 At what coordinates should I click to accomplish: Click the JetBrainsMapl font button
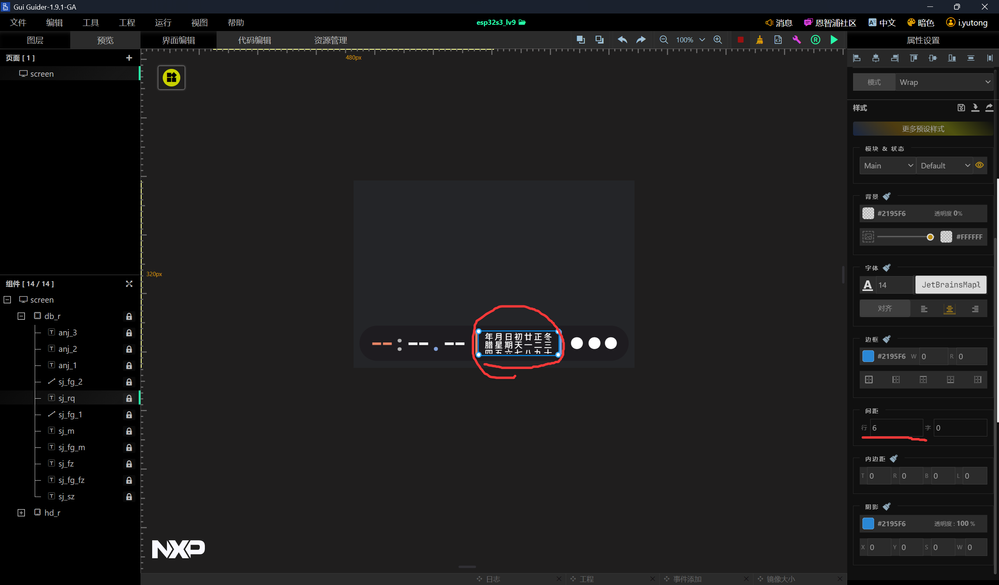point(951,285)
